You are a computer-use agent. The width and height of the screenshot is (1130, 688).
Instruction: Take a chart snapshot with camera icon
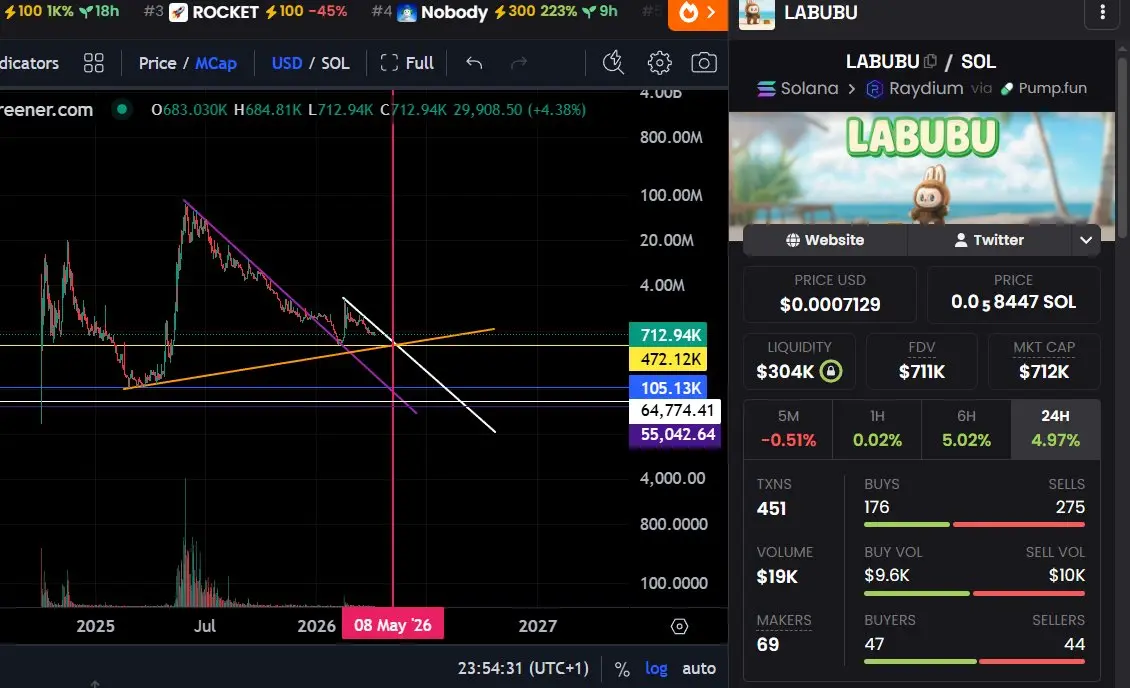click(x=703, y=63)
